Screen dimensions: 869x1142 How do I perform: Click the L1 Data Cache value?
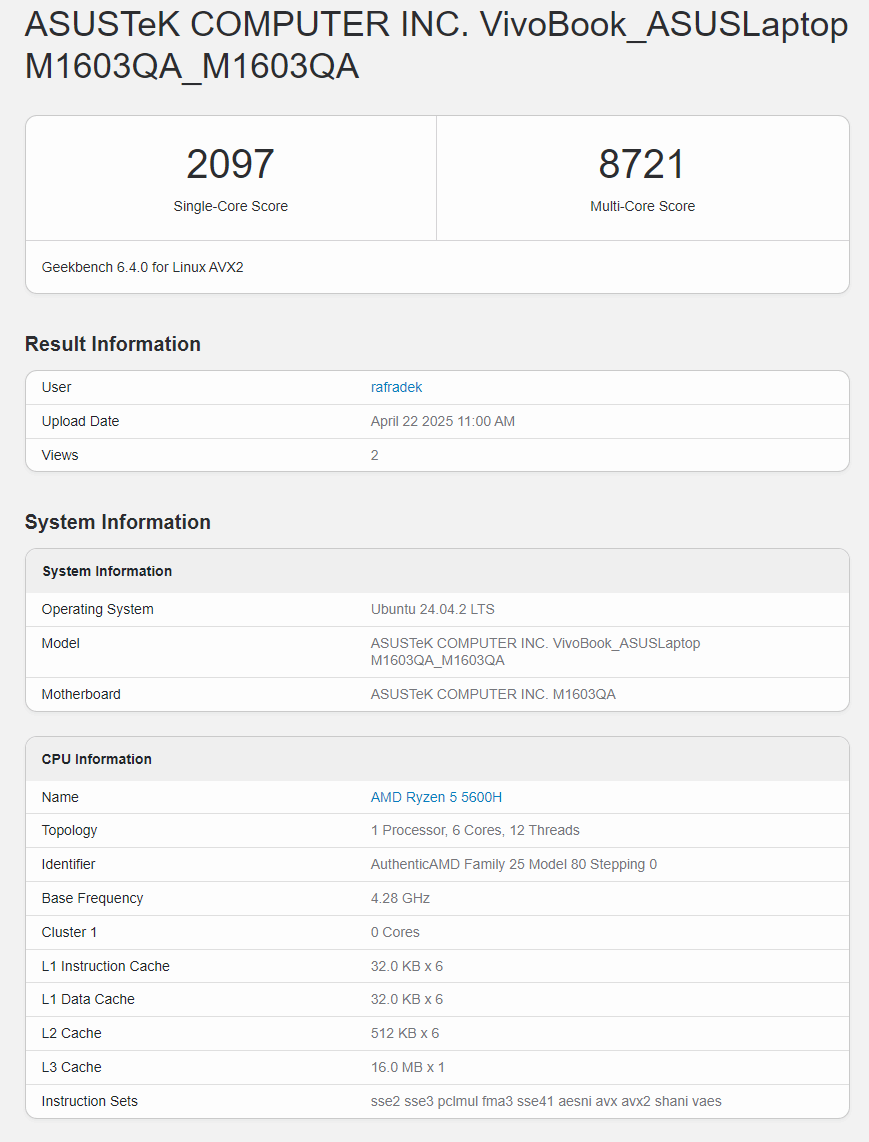(x=407, y=1000)
